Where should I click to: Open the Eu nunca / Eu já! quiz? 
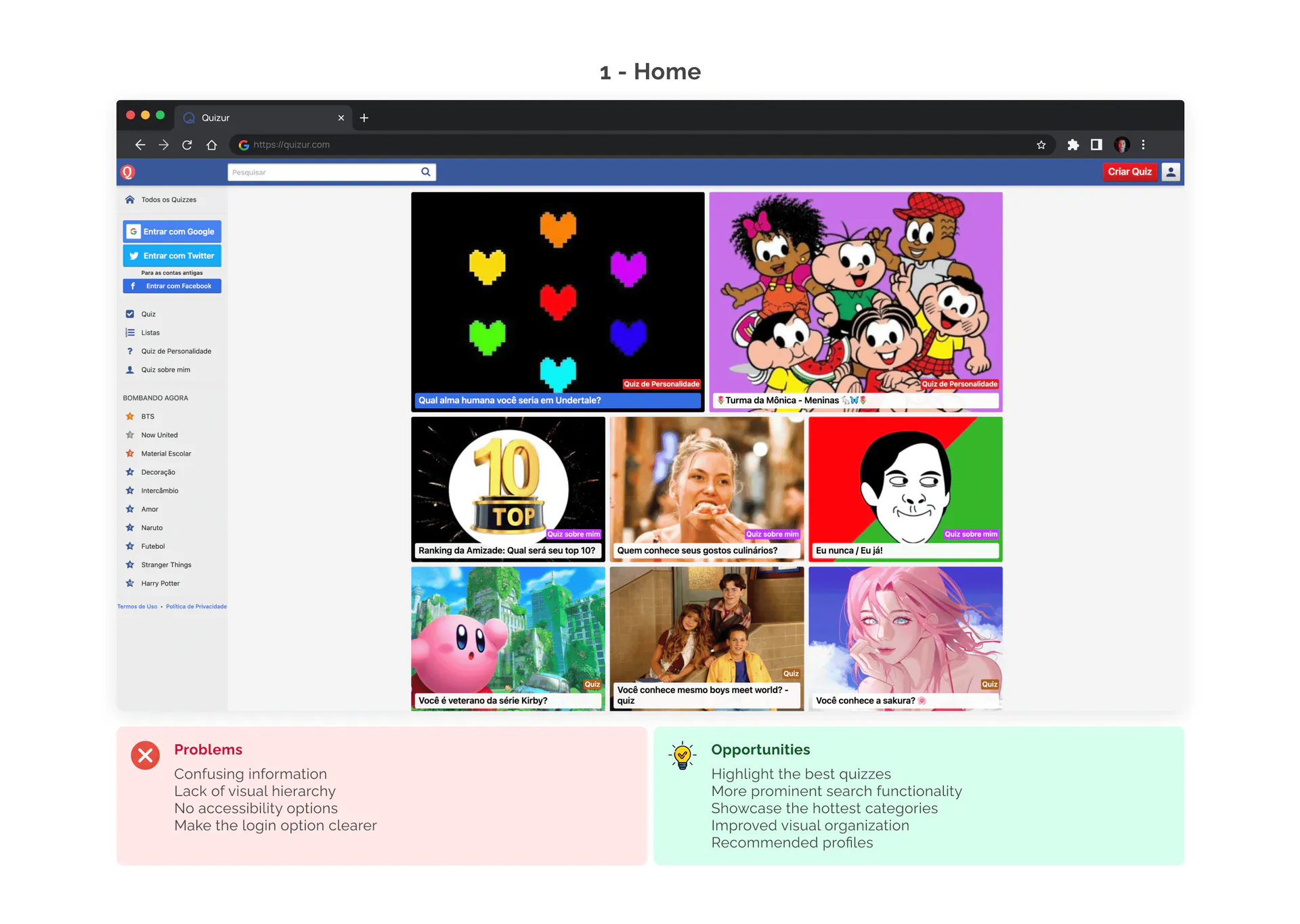coord(906,489)
